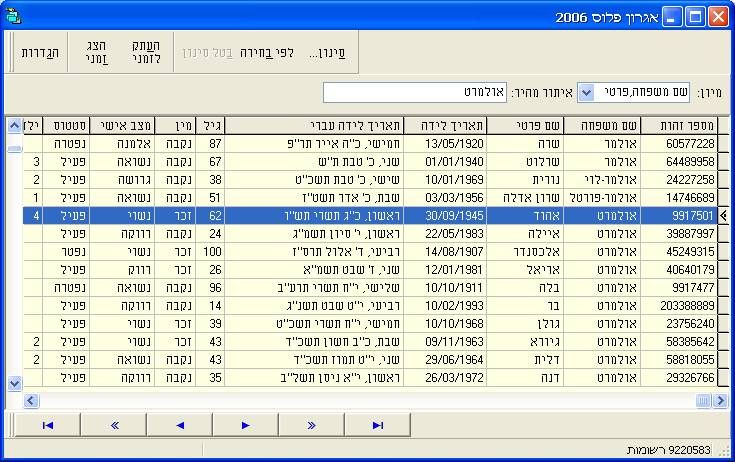735x462 pixels.
Task: Click the vertical scrollbar thumb
Action: [15, 149]
